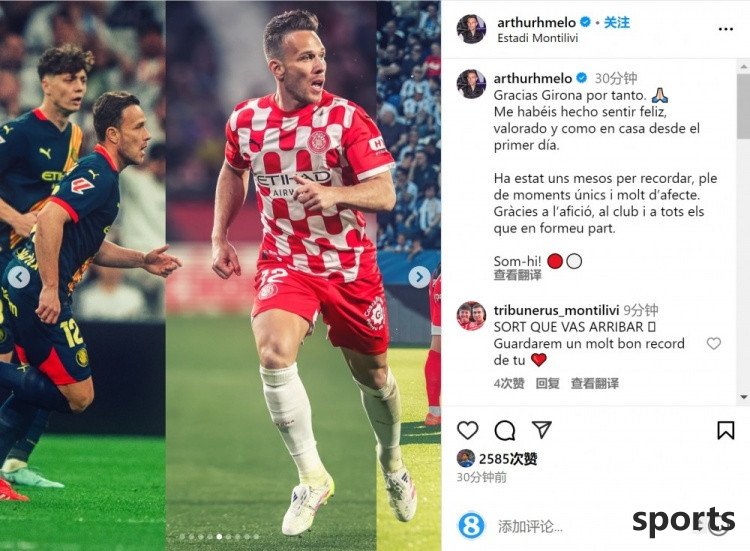Click the comments scrollbar down arrow

[743, 397]
